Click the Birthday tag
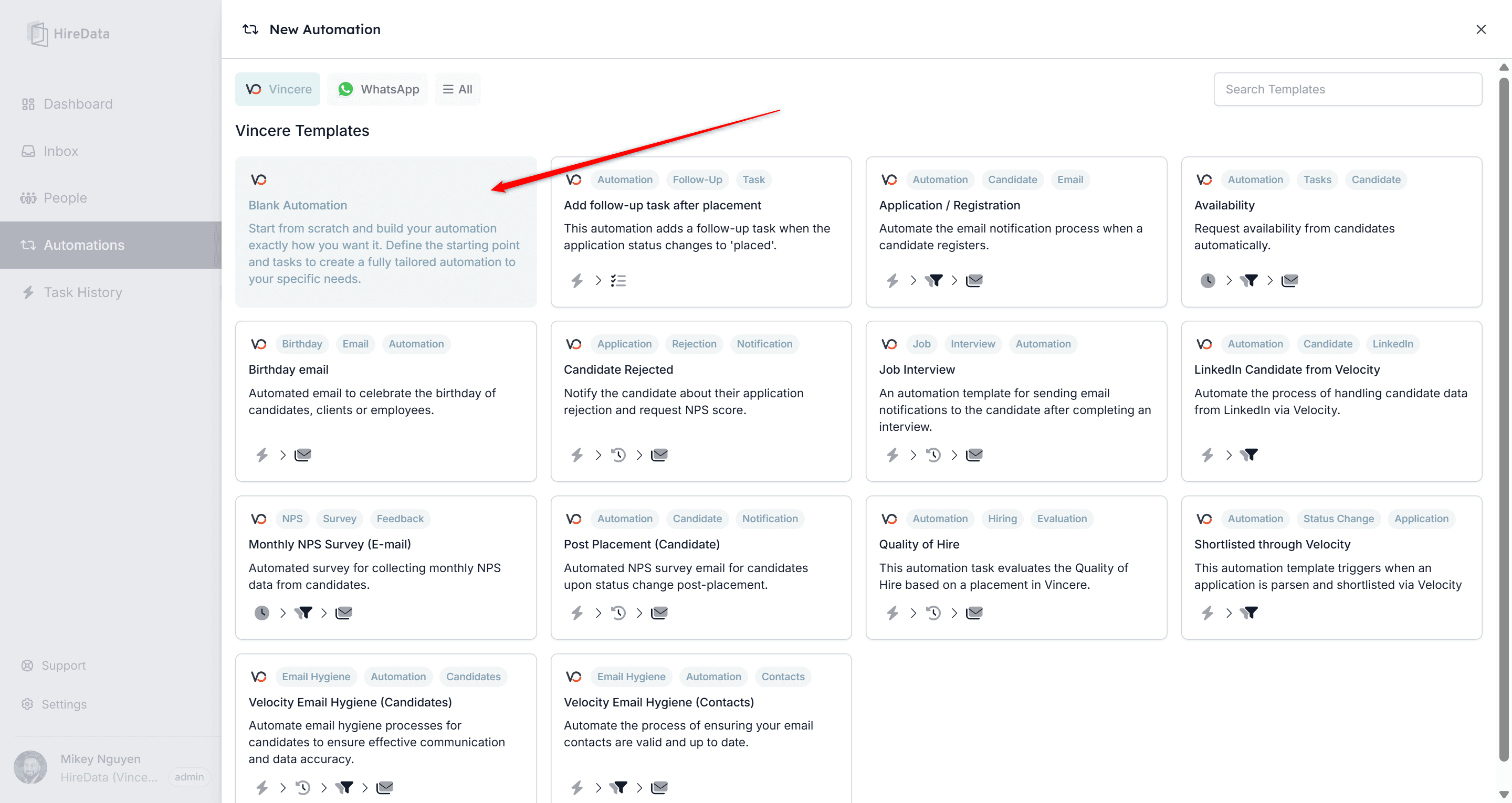The width and height of the screenshot is (1512, 803). click(302, 344)
